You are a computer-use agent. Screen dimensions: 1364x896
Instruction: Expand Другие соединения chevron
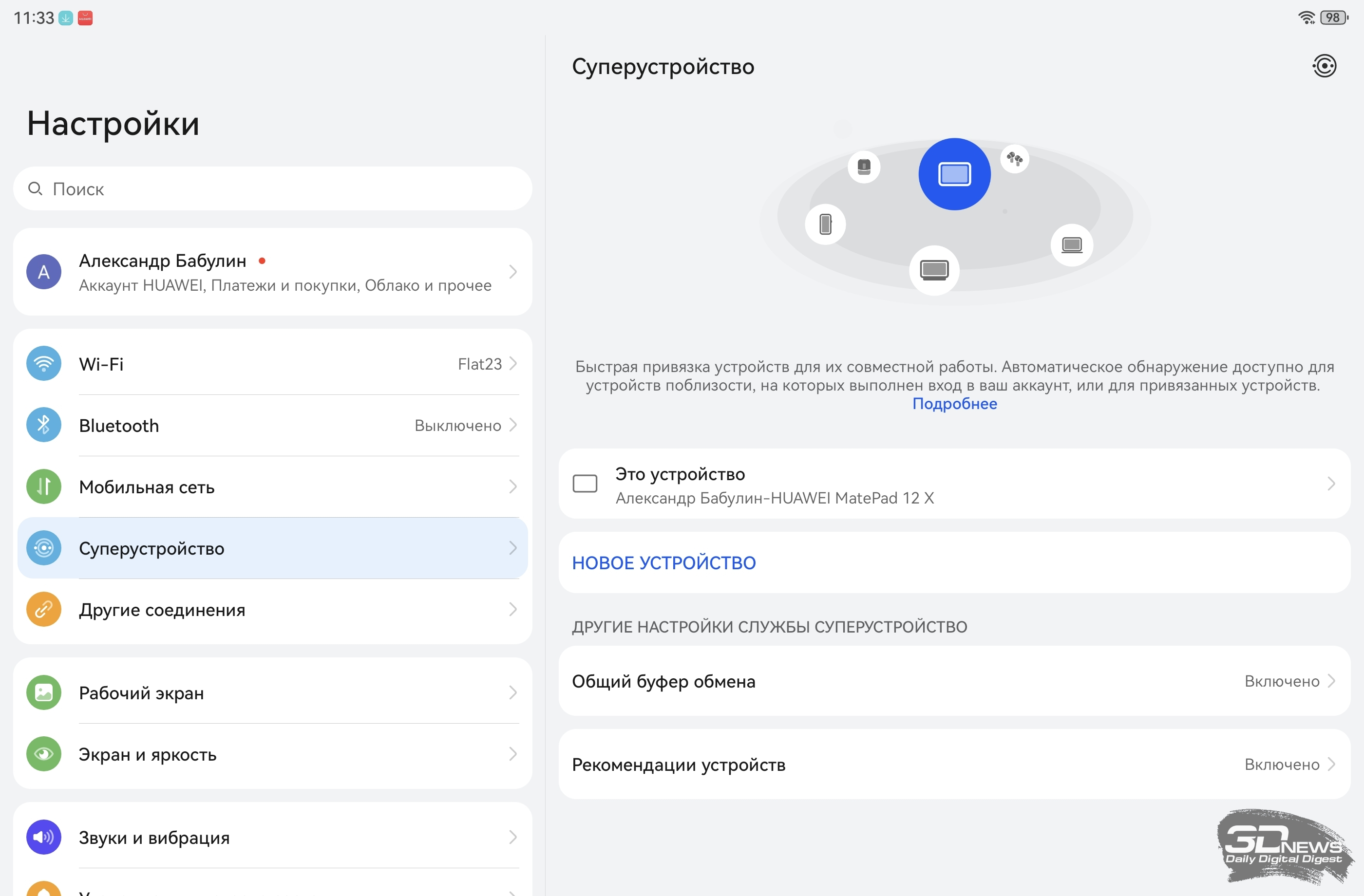513,610
